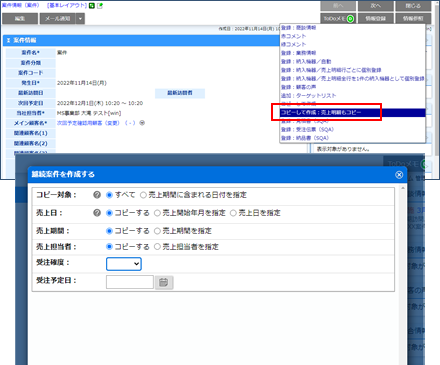Choose コピーして作成：売上明細もコピー menu item
The height and width of the screenshot is (365, 440).
[353, 113]
